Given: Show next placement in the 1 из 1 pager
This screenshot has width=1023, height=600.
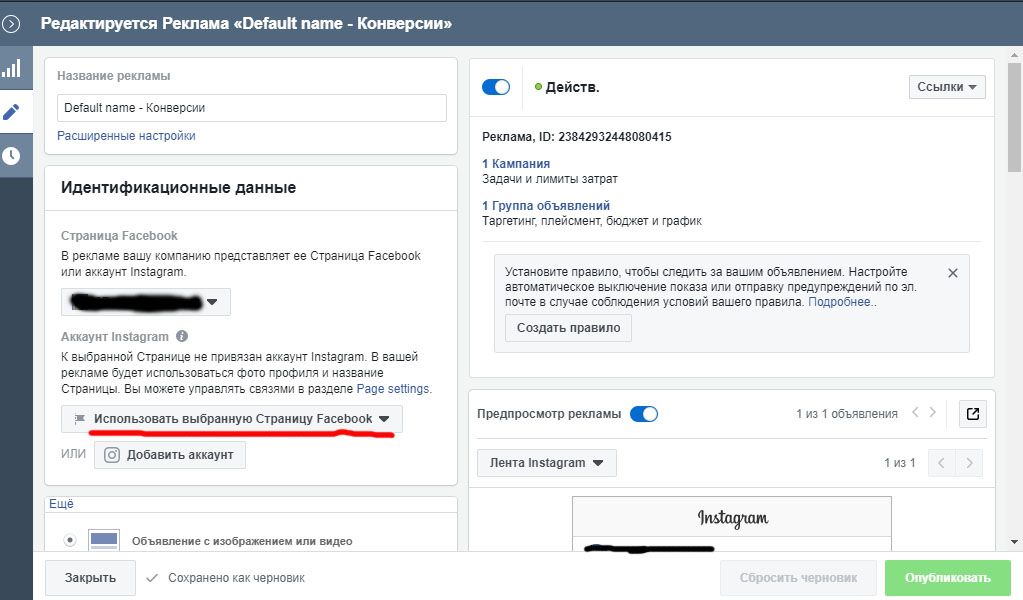Looking at the screenshot, I should [970, 463].
